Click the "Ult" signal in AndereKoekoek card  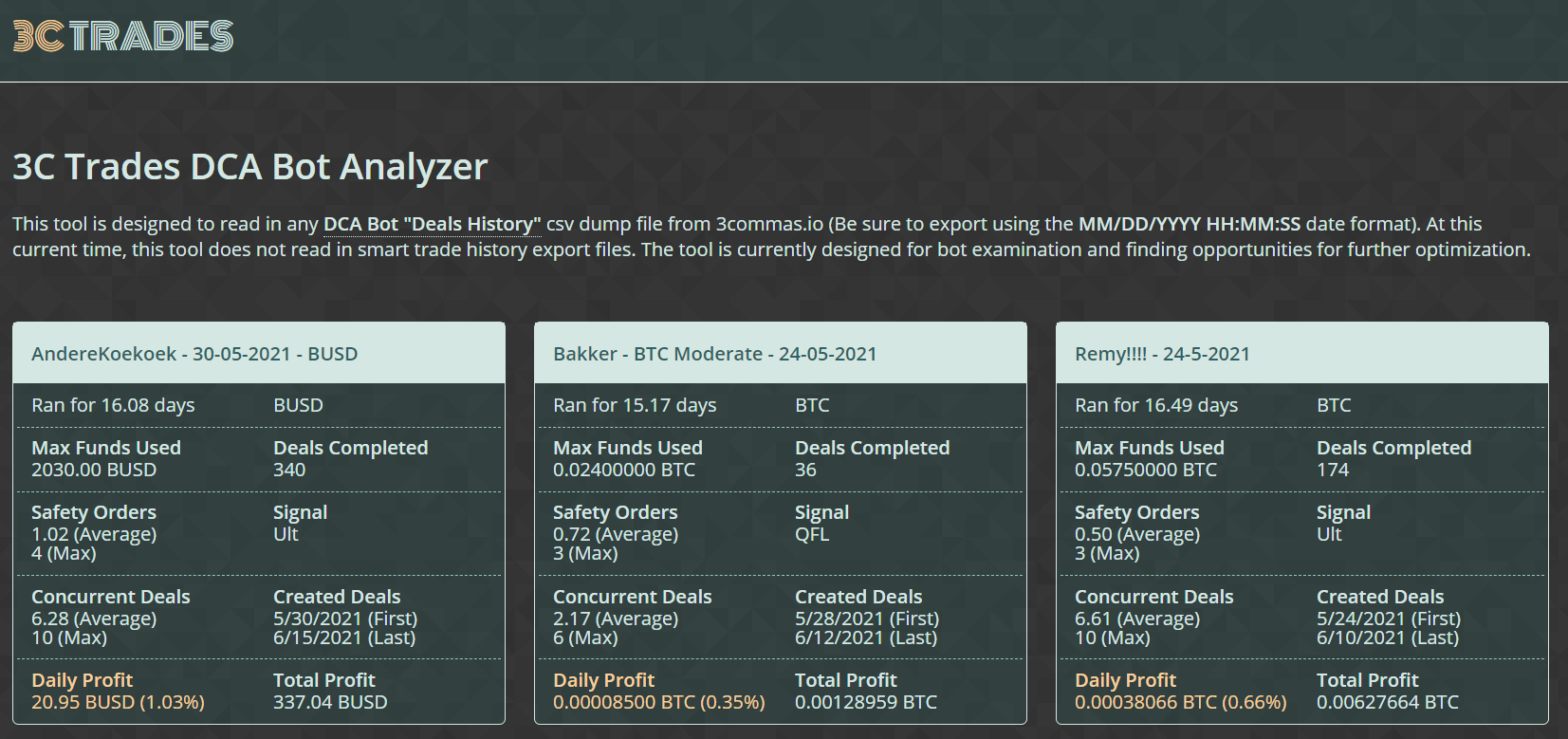(286, 534)
